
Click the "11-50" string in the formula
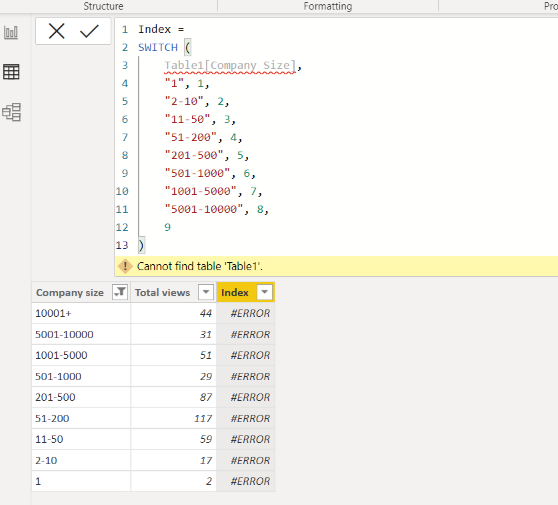pos(188,119)
